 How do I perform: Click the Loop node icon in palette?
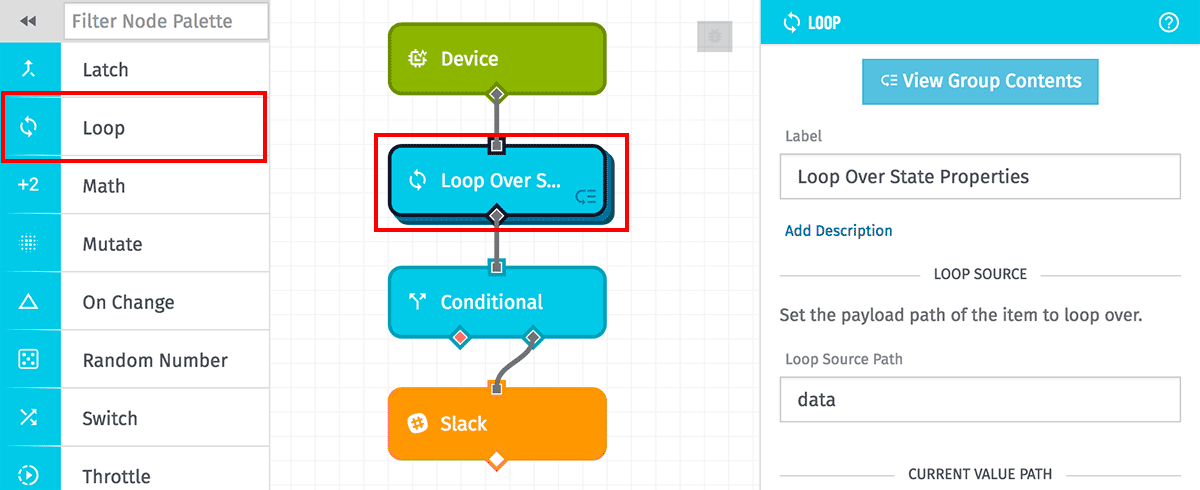click(x=29, y=127)
